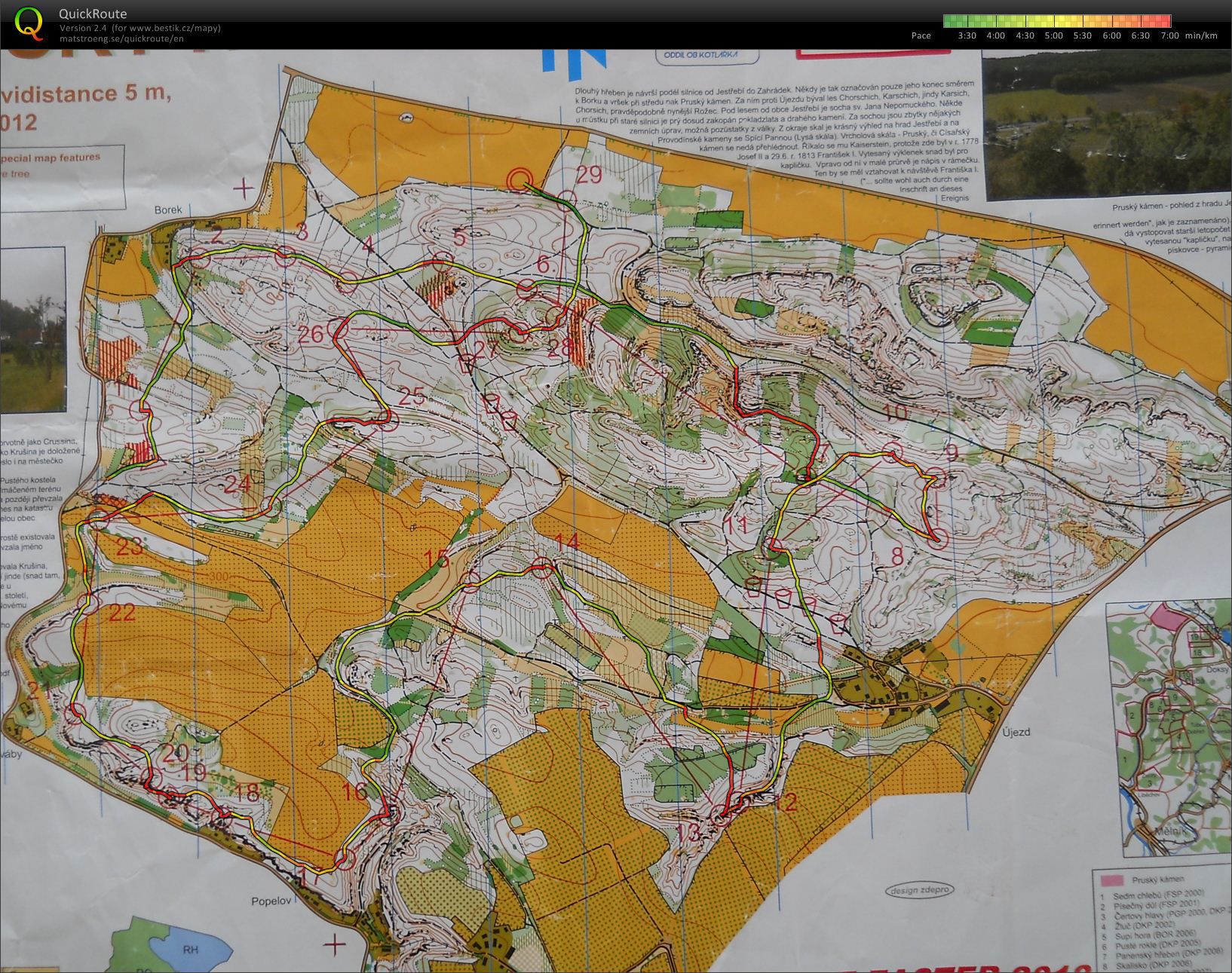Click the Pace legend label

pyautogui.click(x=921, y=35)
